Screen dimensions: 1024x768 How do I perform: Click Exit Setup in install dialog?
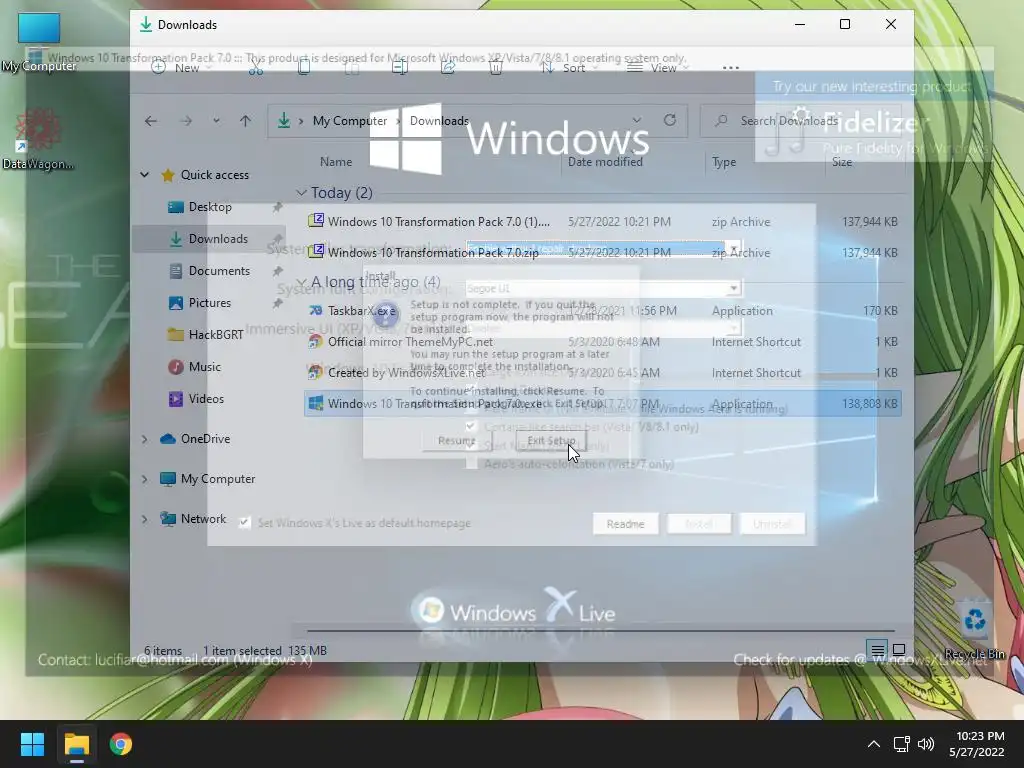pyautogui.click(x=551, y=441)
